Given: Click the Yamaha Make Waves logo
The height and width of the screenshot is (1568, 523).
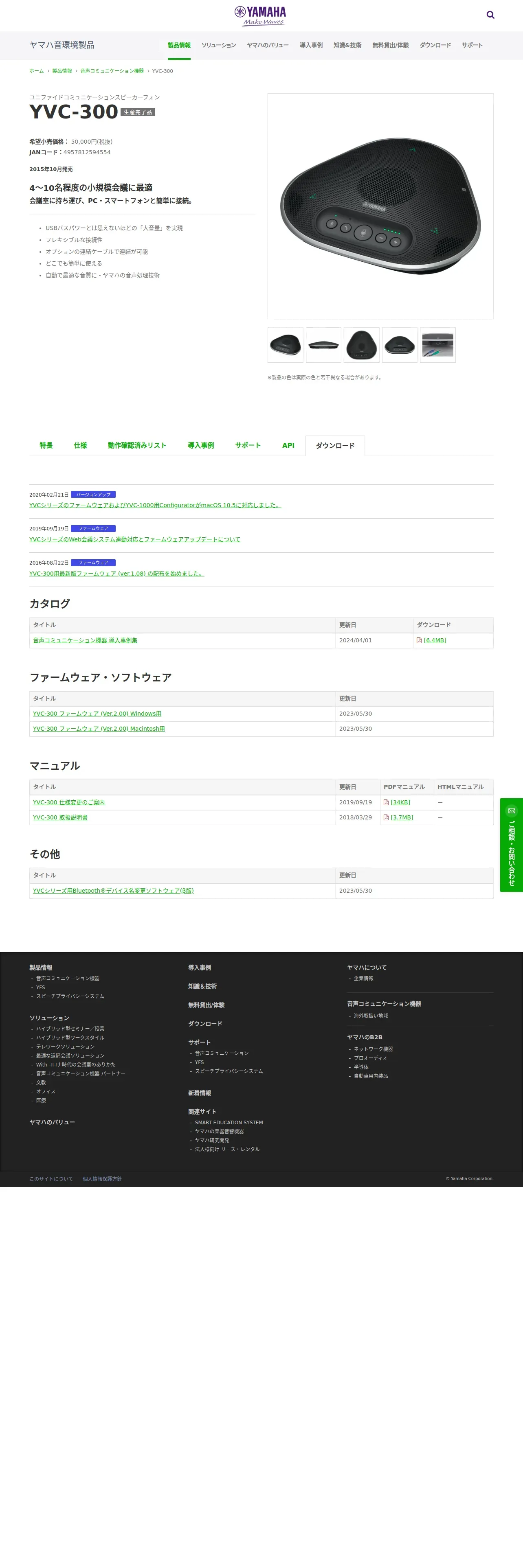Looking at the screenshot, I should tap(261, 16).
